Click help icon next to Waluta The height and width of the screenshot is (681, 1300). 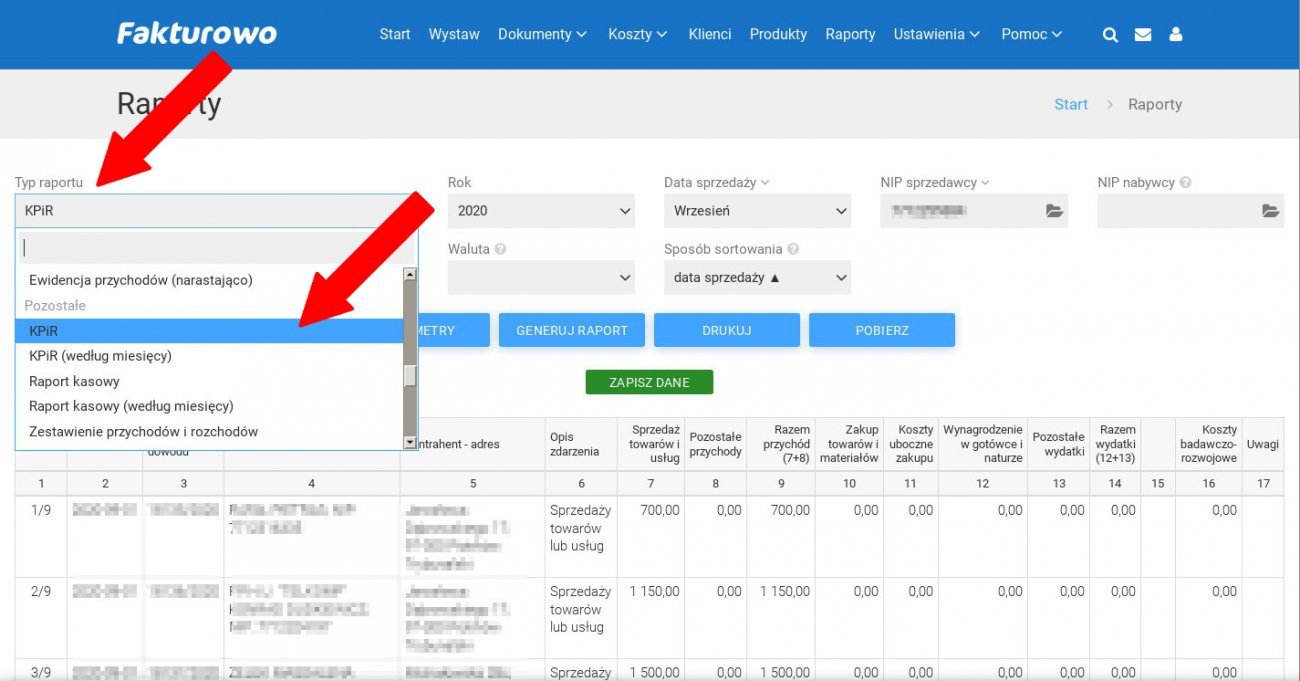tap(500, 249)
